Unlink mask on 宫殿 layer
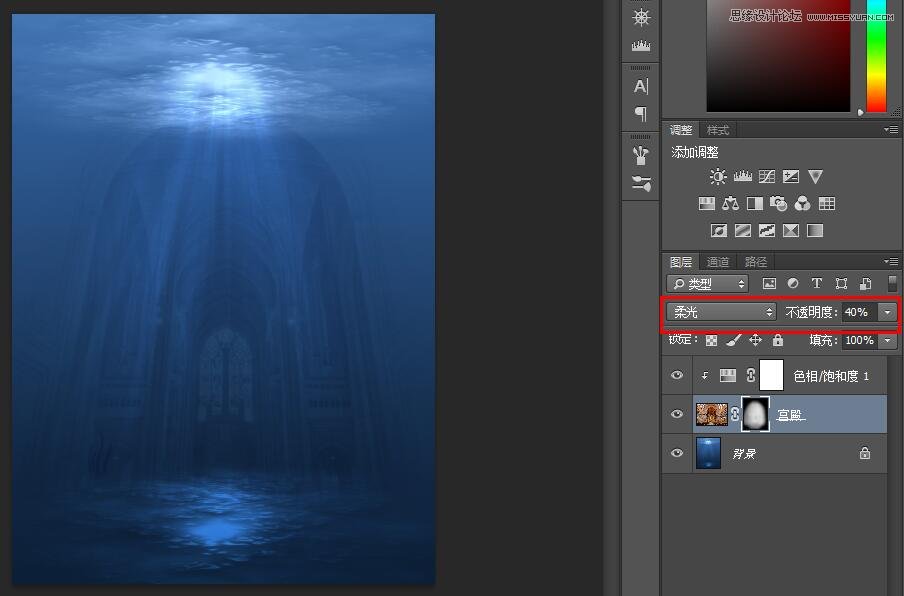Screen dimensions: 904x596 coord(735,414)
